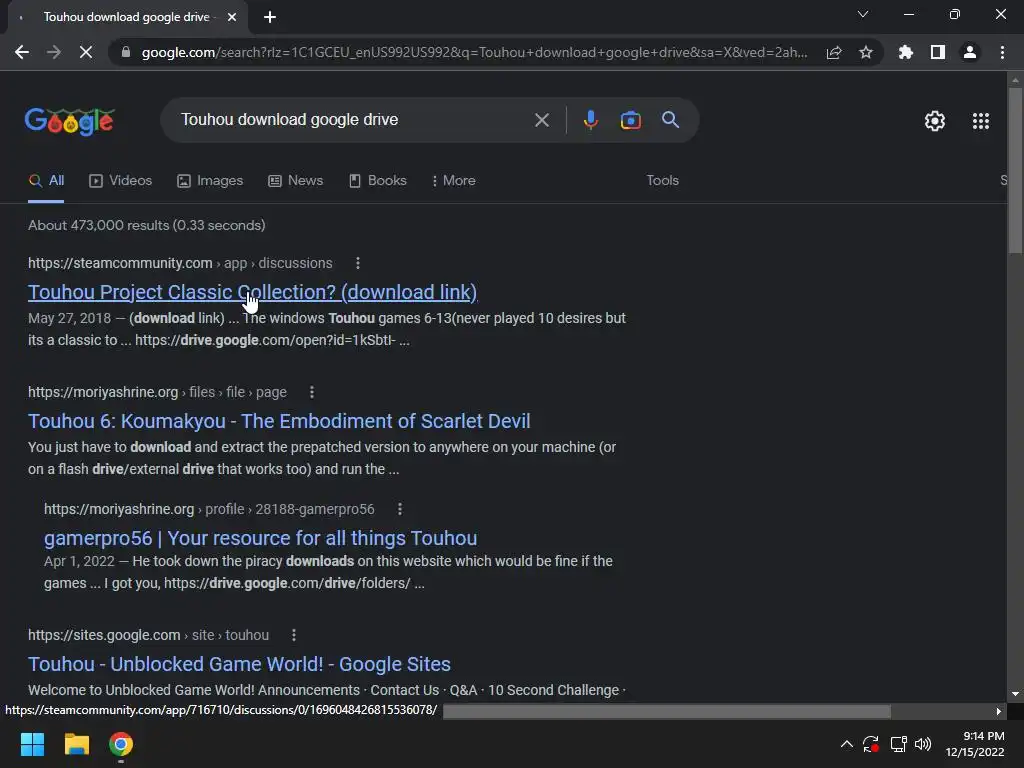The width and height of the screenshot is (1024, 768).
Task: Search by image with camera icon
Action: tap(630, 120)
